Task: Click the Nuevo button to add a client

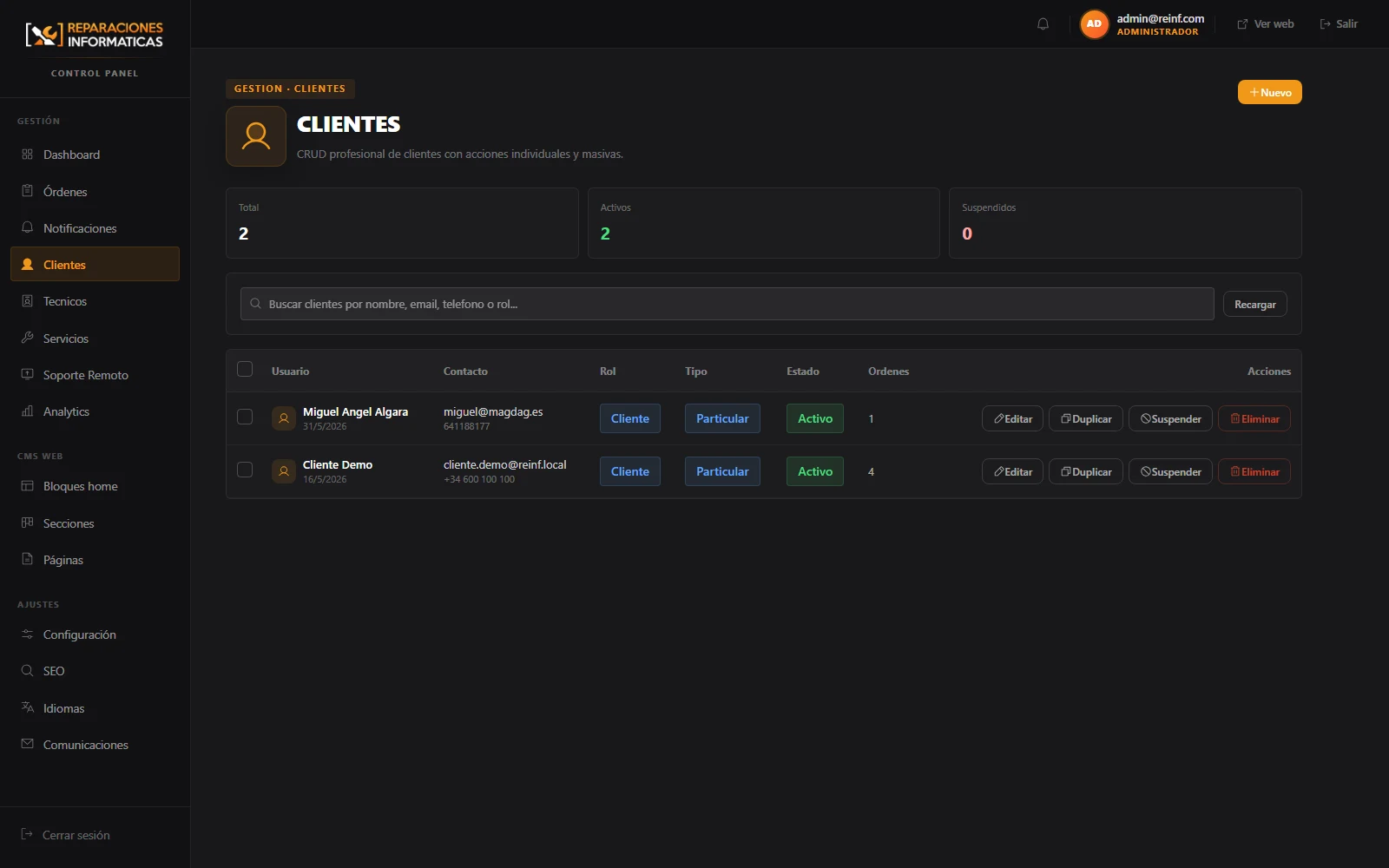Action: click(1269, 92)
